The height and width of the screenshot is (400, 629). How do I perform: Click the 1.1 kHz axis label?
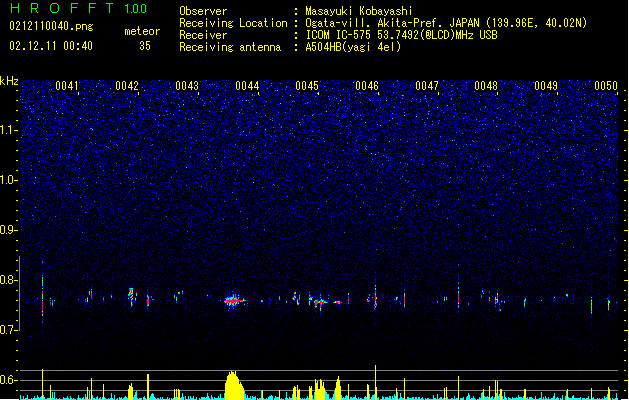pyautogui.click(x=8, y=130)
